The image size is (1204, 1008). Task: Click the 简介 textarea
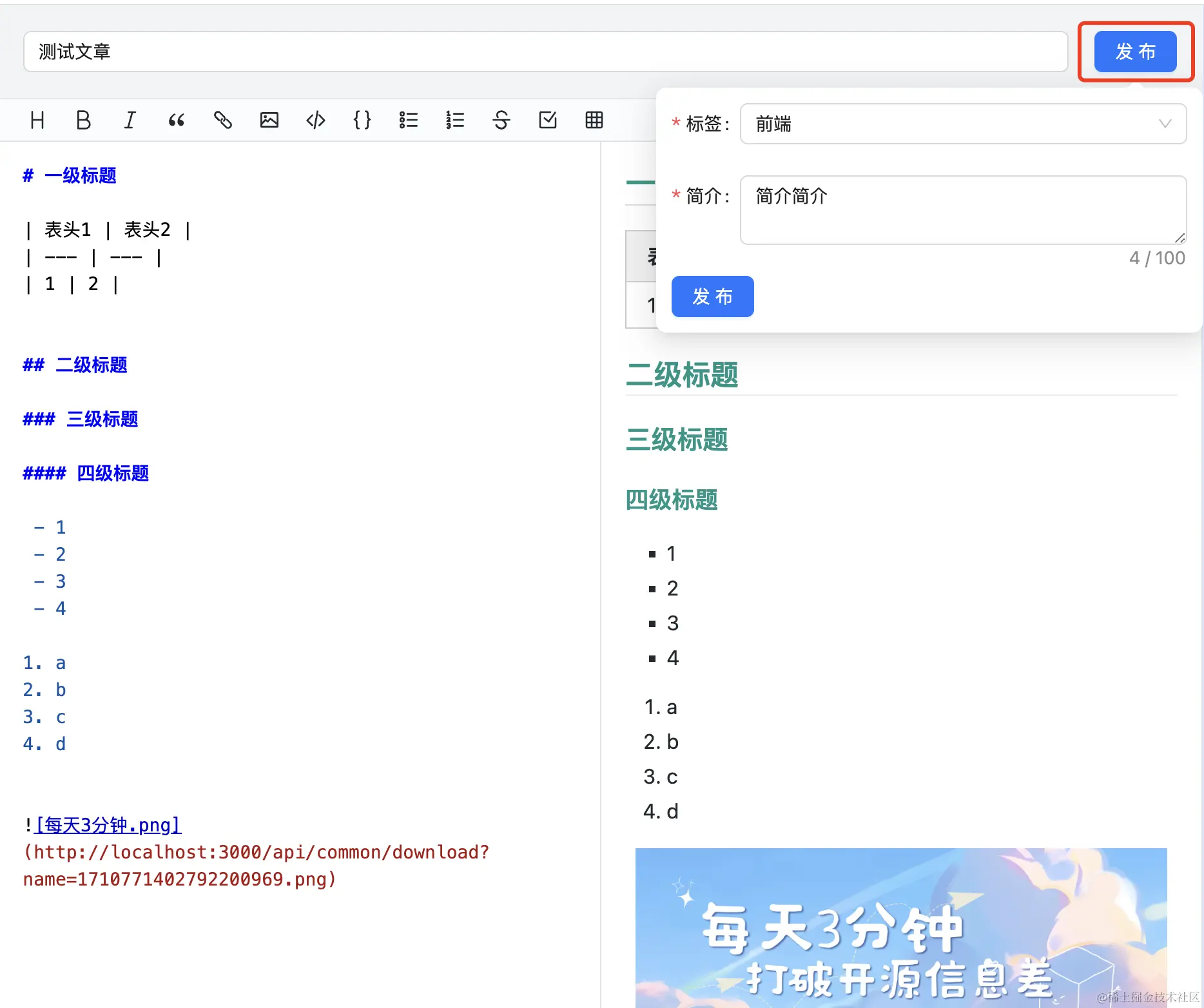click(963, 210)
